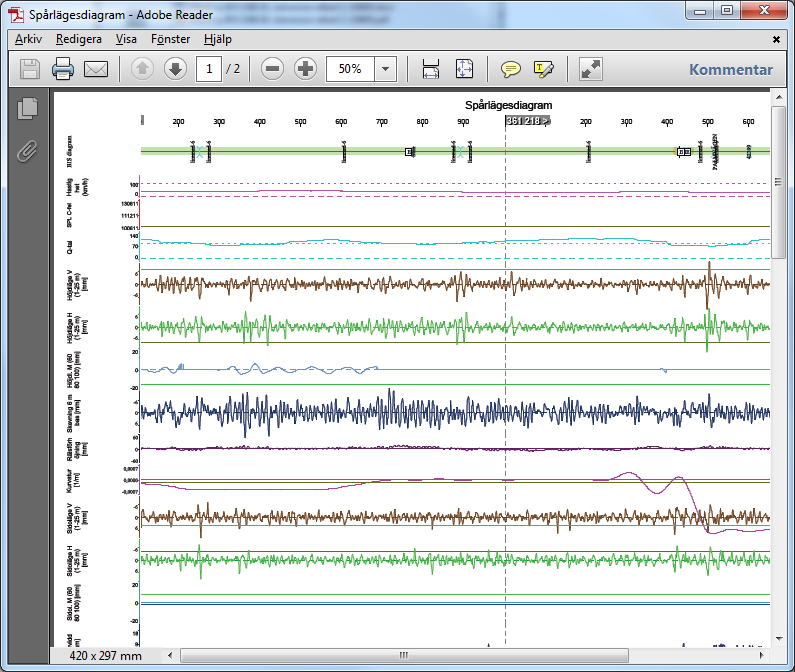This screenshot has width=795, height=672.
Task: Open the Visa menu
Action: click(x=126, y=39)
